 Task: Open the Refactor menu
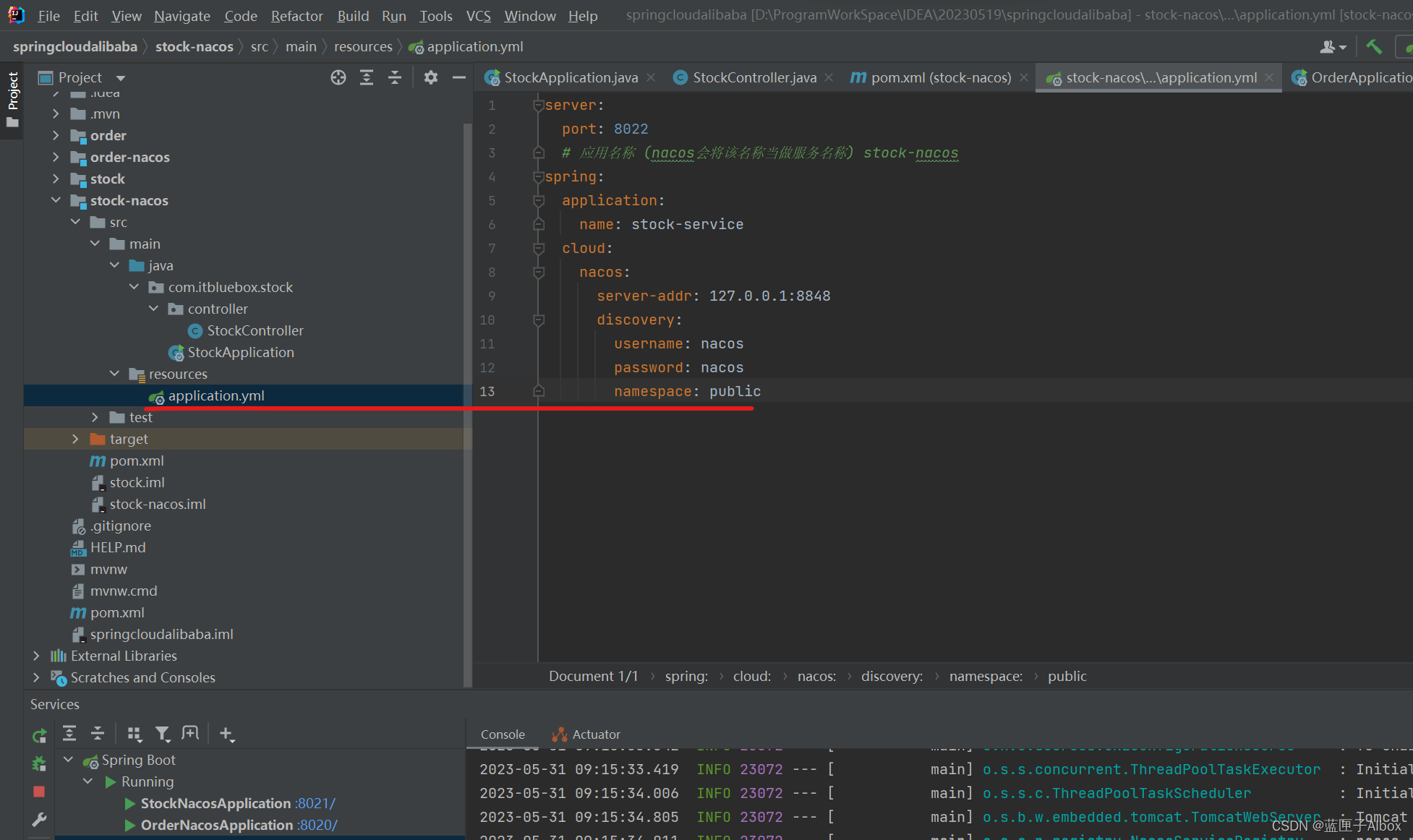[x=296, y=16]
